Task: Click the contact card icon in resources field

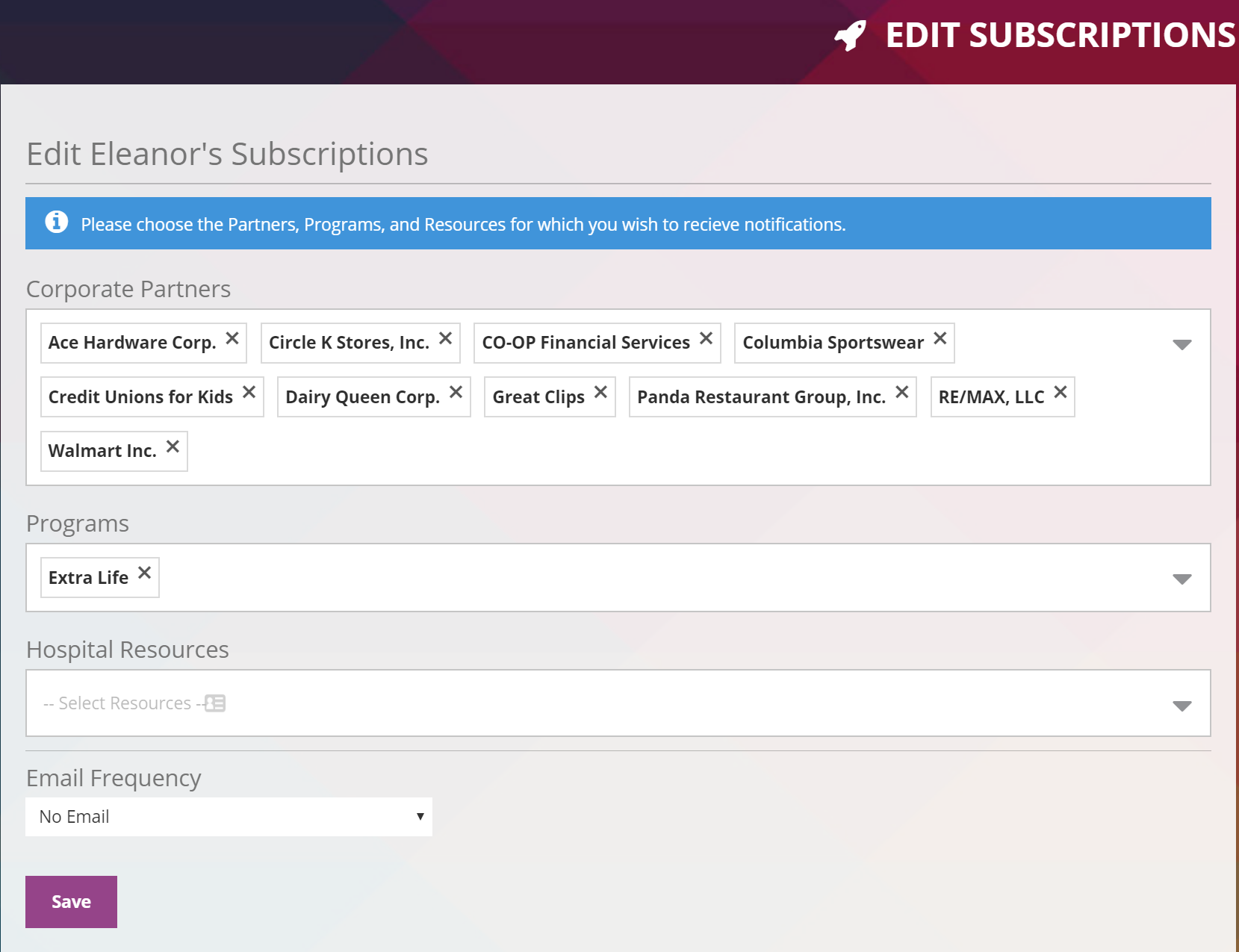Action: [215, 703]
